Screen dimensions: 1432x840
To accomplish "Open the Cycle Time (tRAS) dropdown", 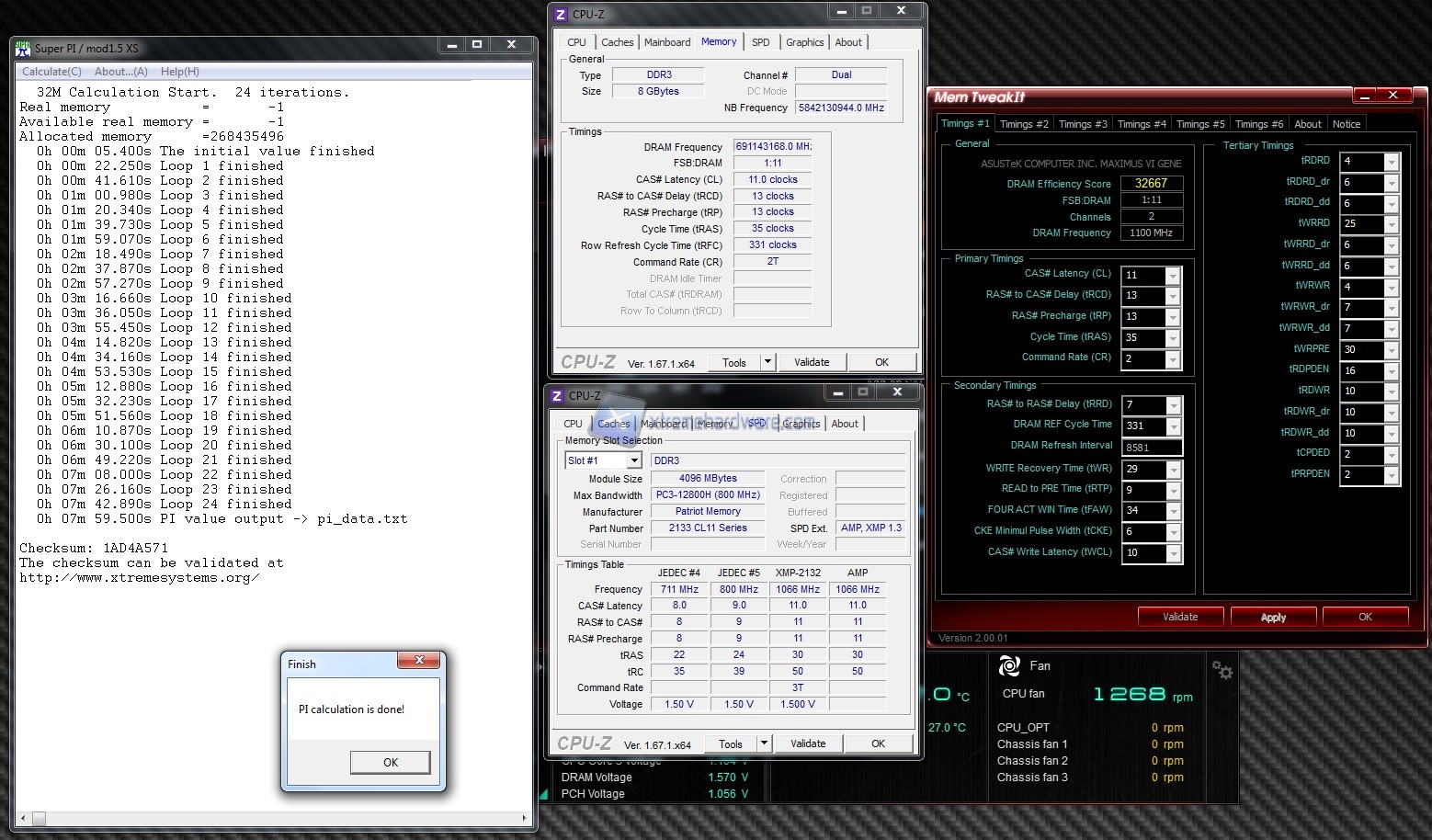I will pyautogui.click(x=1172, y=338).
